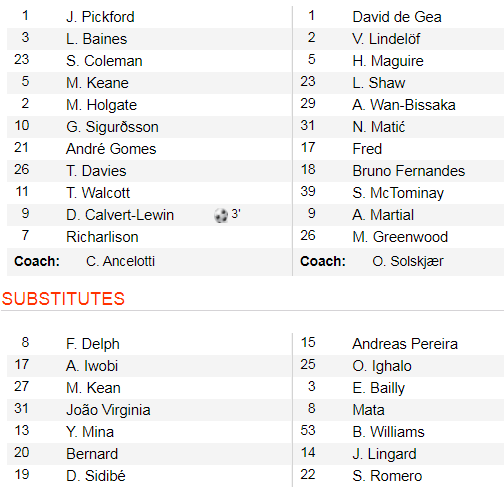504x499 pixels.
Task: Click G. Sigurðsson in Everton lineup
Action: coord(112,127)
